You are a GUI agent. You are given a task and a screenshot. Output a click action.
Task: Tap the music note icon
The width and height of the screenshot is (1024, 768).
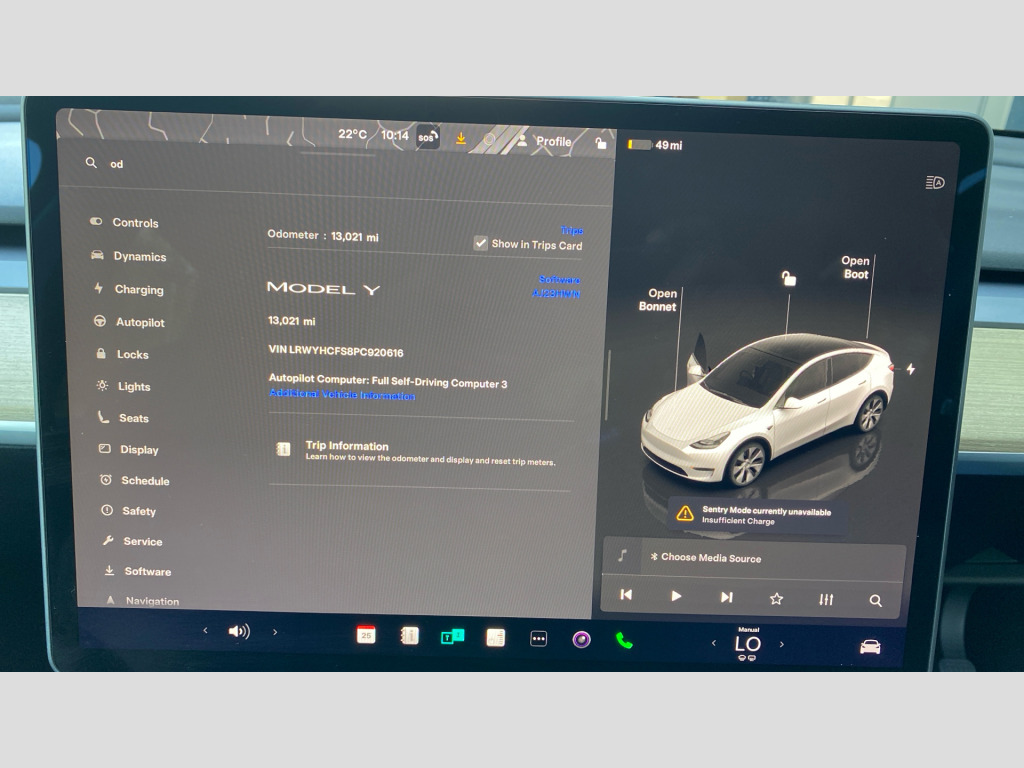click(x=622, y=556)
